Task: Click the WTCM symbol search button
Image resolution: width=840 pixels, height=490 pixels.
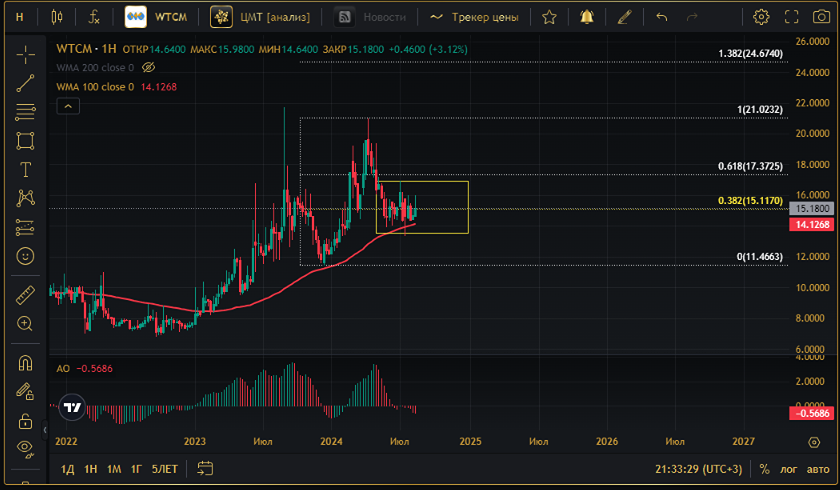Action: (x=159, y=17)
